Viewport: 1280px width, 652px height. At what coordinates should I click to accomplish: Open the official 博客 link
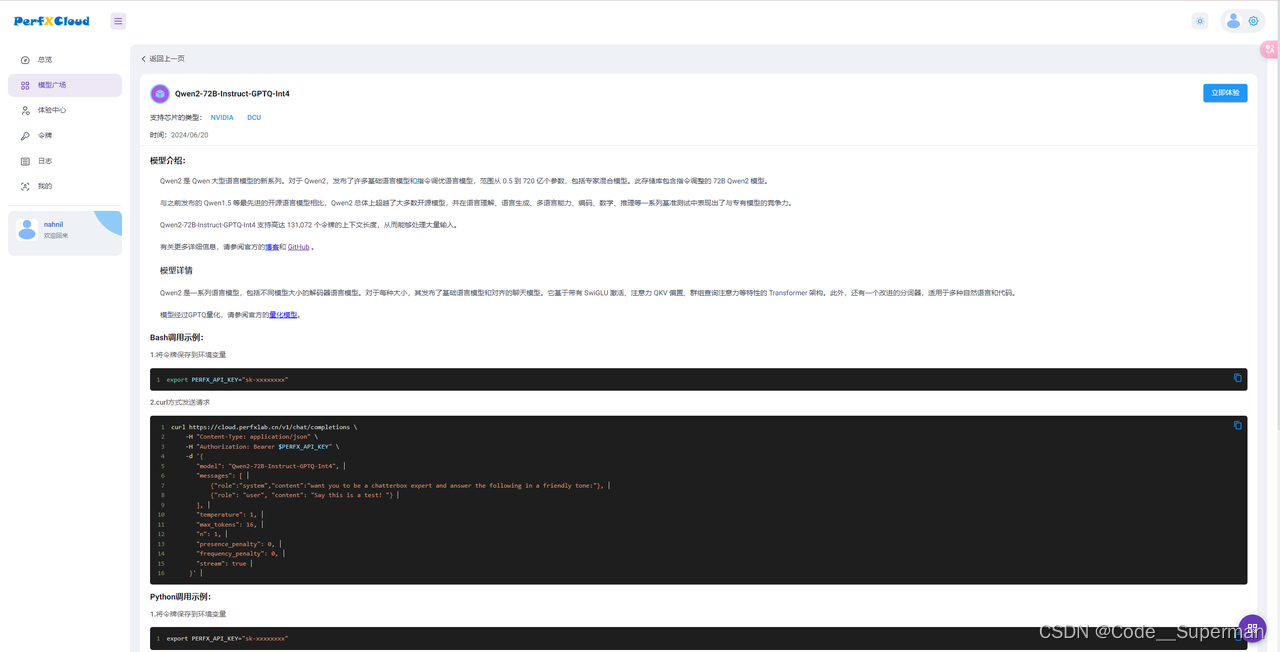coord(271,247)
